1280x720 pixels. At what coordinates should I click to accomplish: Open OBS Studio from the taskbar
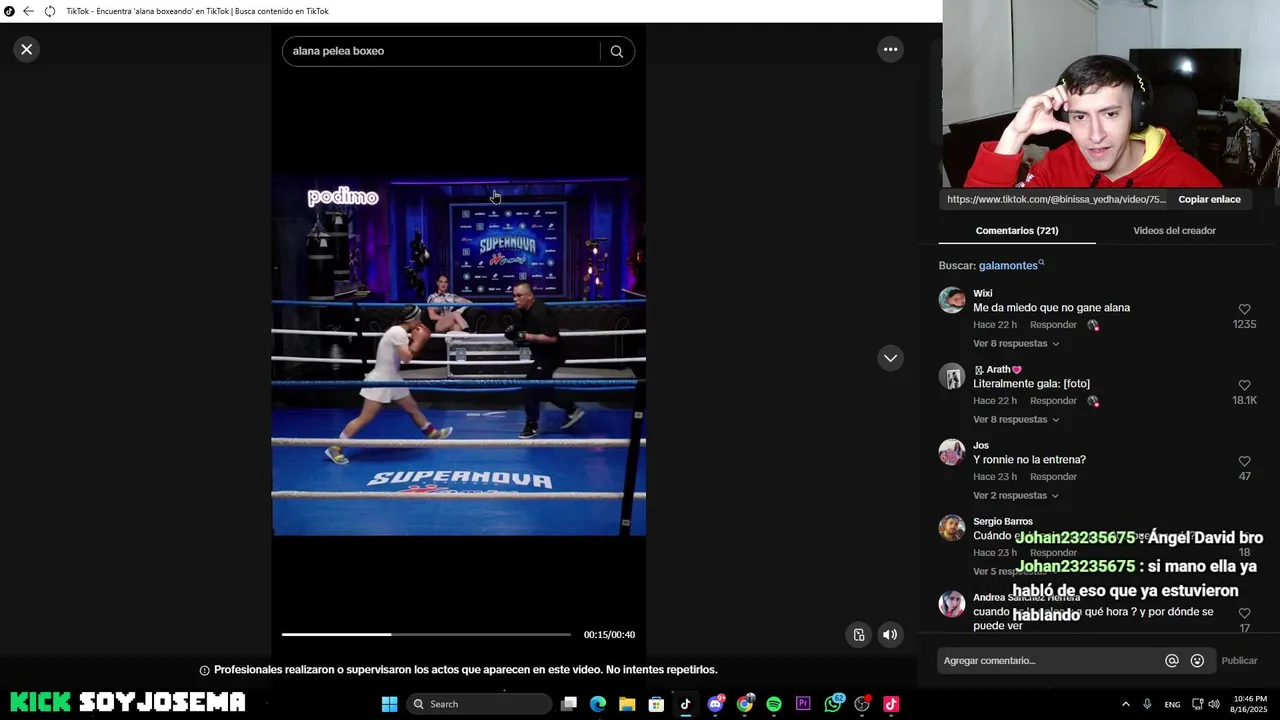pyautogui.click(x=862, y=704)
